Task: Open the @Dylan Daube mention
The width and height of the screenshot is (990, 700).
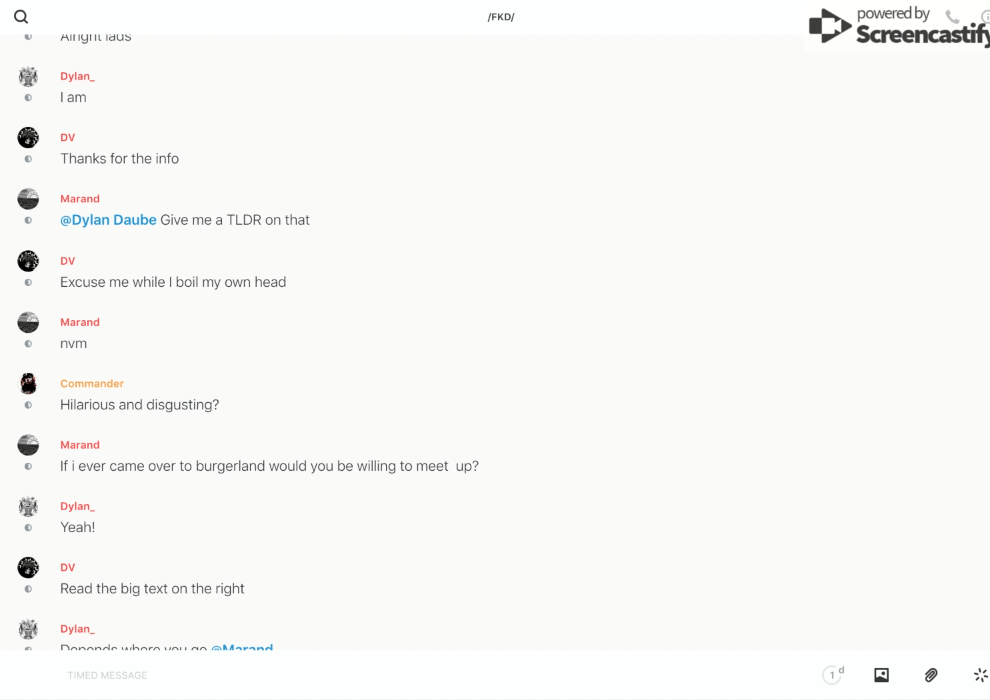Action: pos(108,220)
